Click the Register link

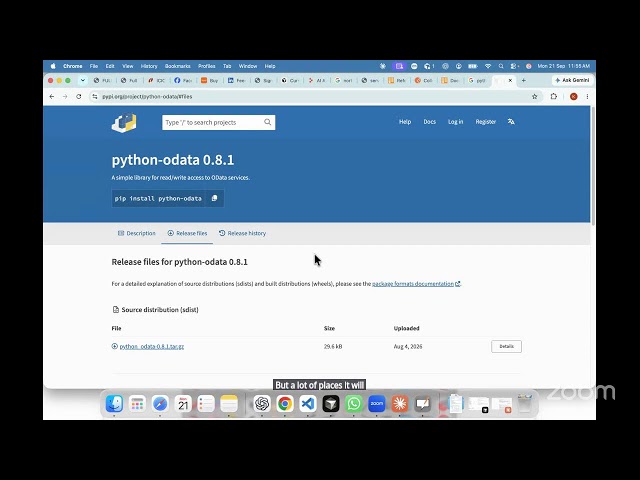(486, 122)
